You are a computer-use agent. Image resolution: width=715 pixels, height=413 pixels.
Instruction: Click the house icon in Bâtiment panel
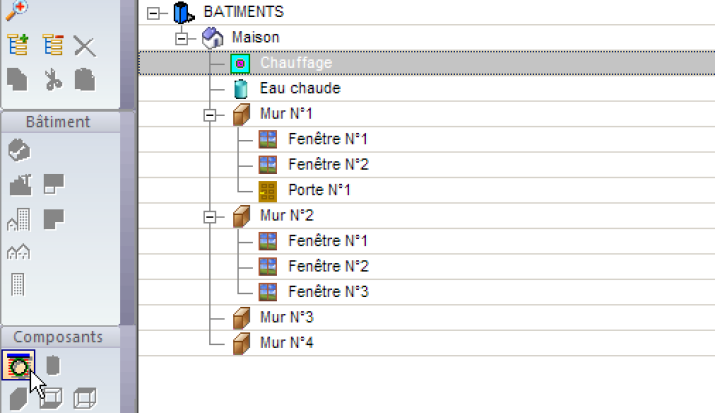(19, 150)
